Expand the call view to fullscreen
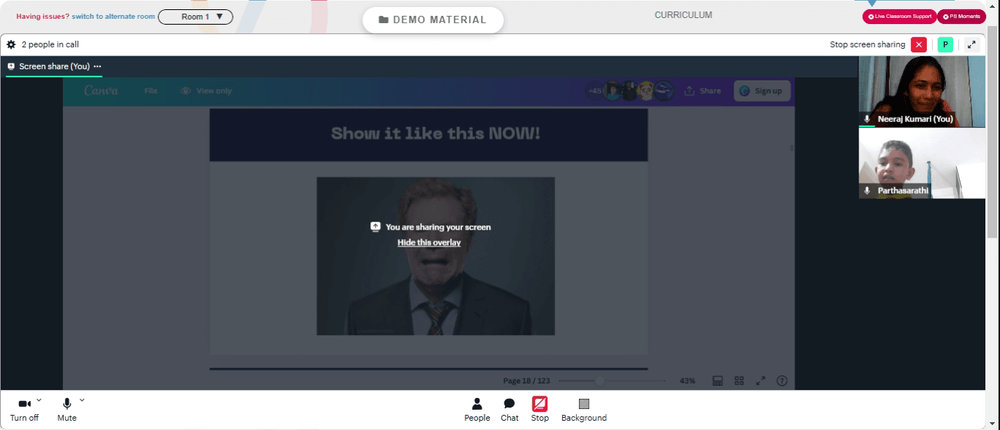Viewport: 1000px width, 430px height. (x=971, y=45)
